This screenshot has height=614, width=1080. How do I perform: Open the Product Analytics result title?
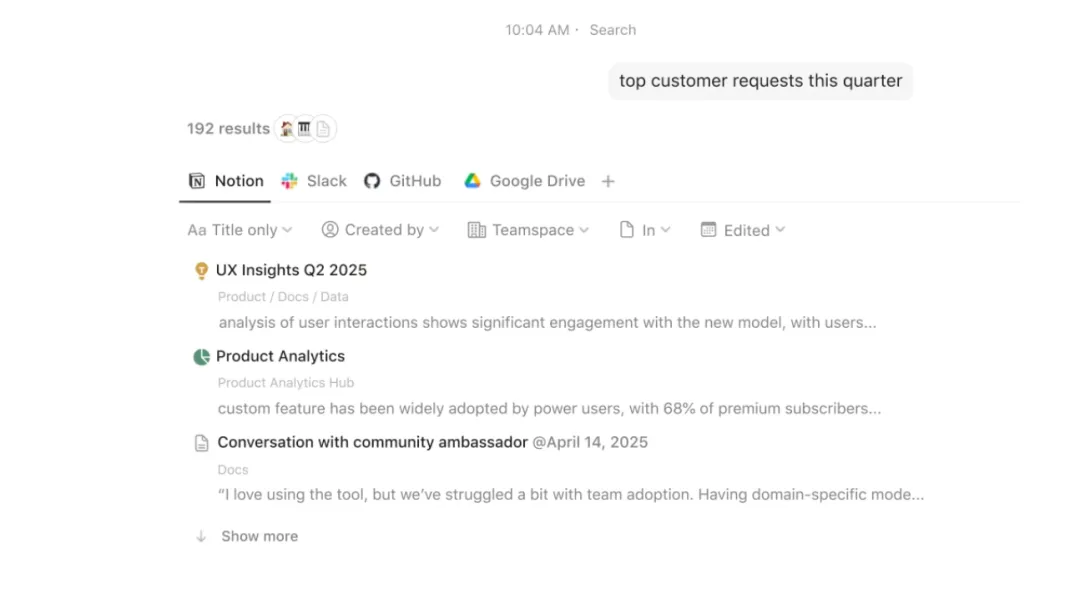280,356
